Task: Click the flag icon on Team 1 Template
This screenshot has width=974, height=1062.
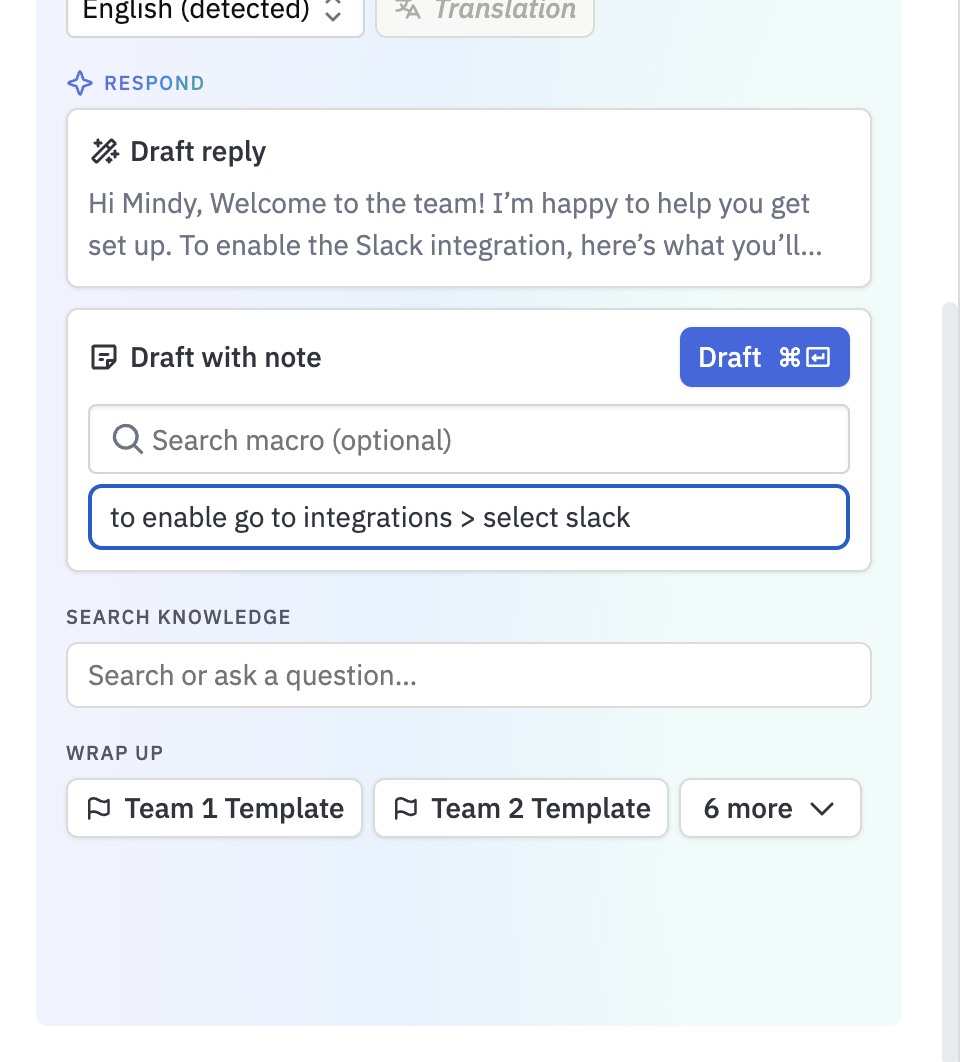Action: pyautogui.click(x=99, y=808)
